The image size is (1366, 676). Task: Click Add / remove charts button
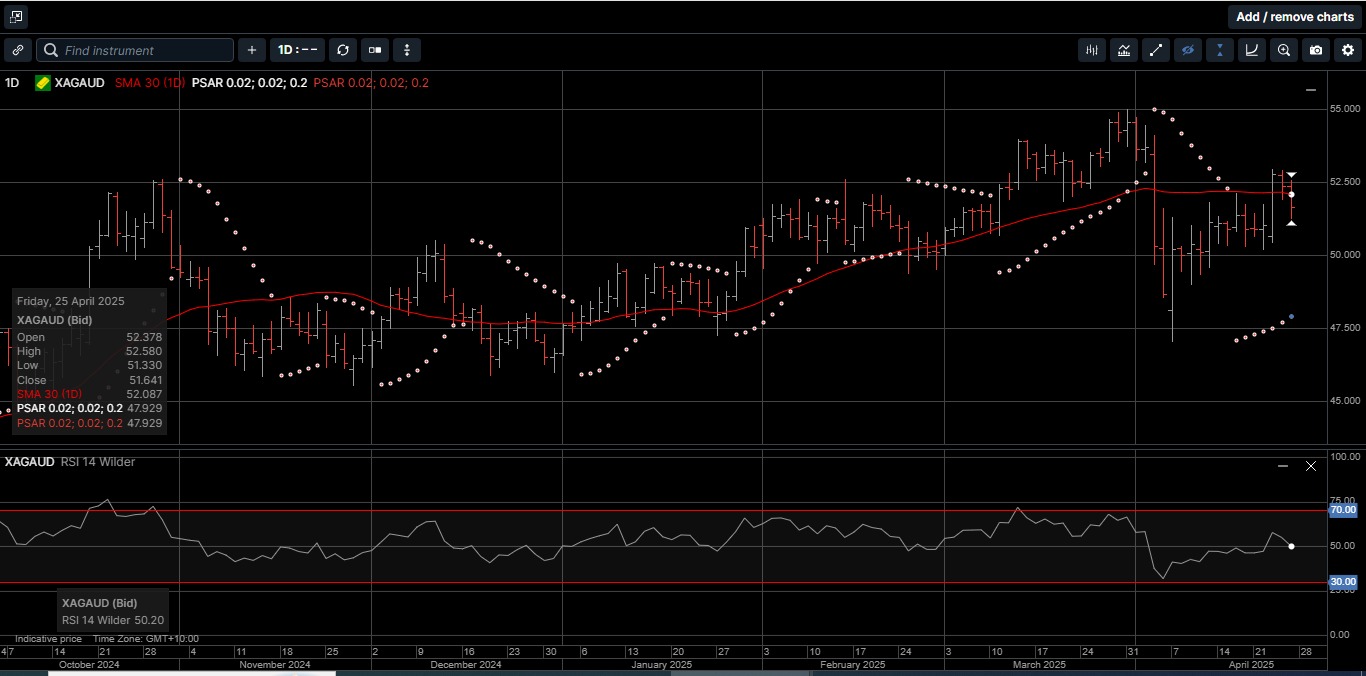tap(1294, 17)
